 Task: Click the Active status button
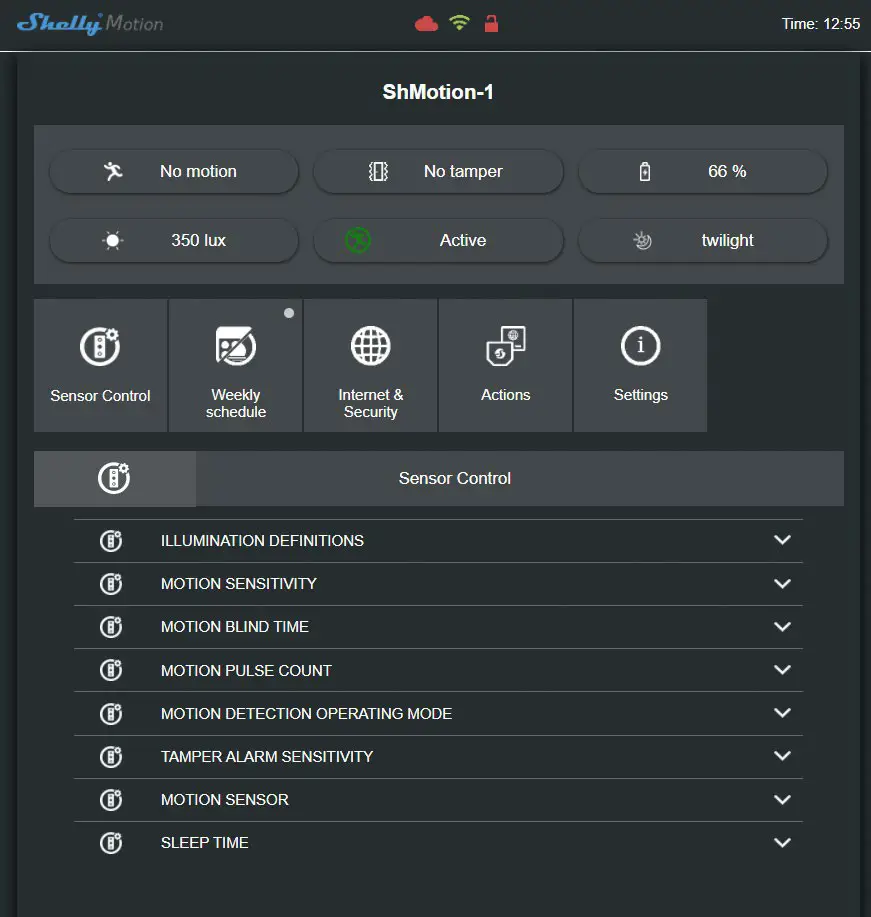coord(438,240)
